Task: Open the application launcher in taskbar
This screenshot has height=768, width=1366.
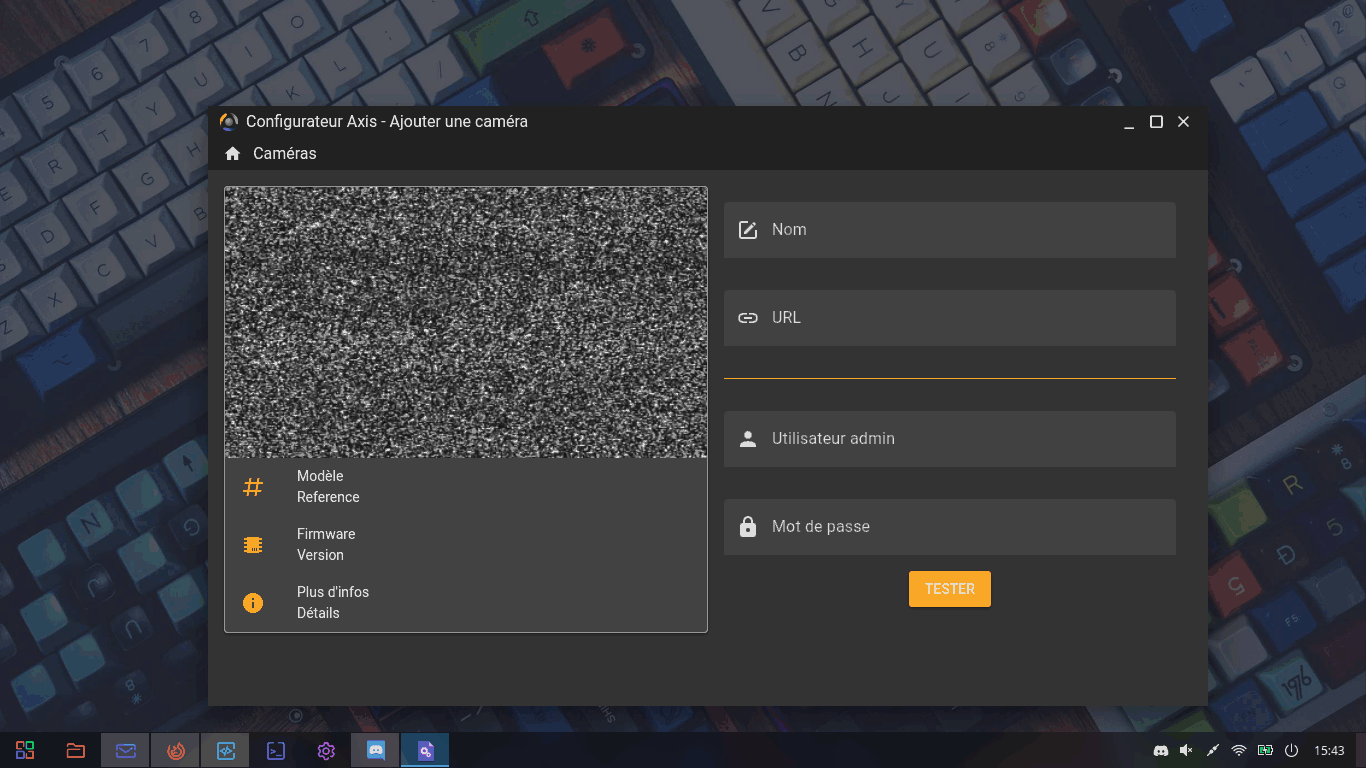Action: point(25,750)
